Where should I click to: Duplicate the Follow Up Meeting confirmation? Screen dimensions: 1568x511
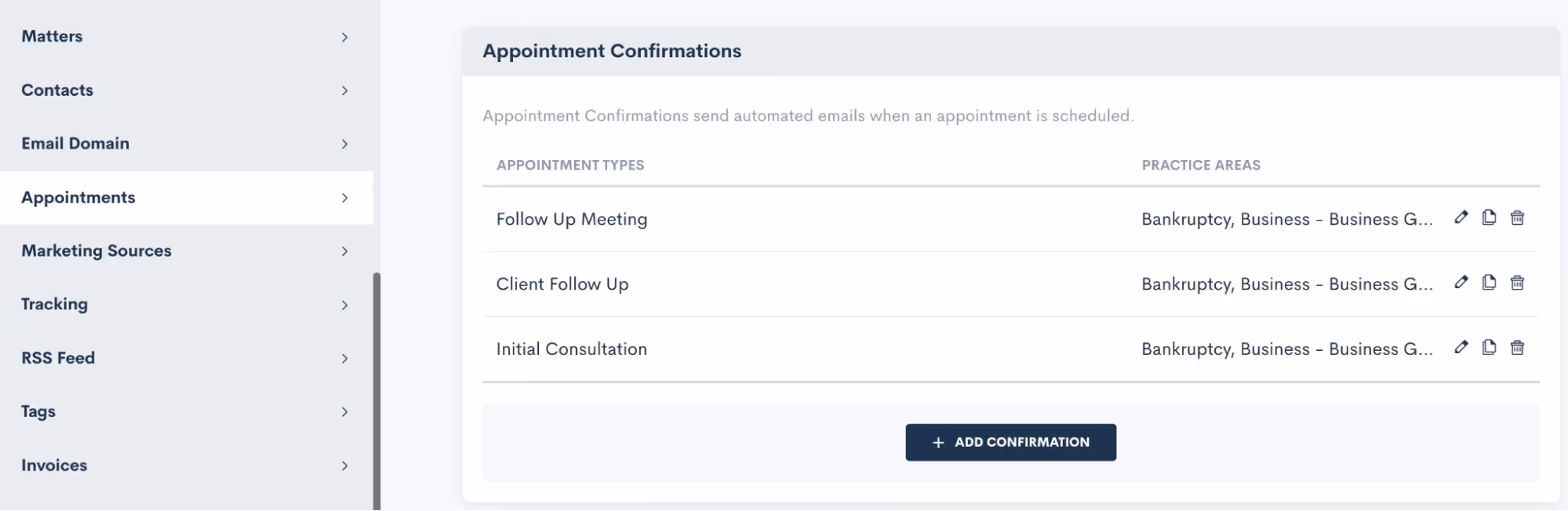[1489, 217]
